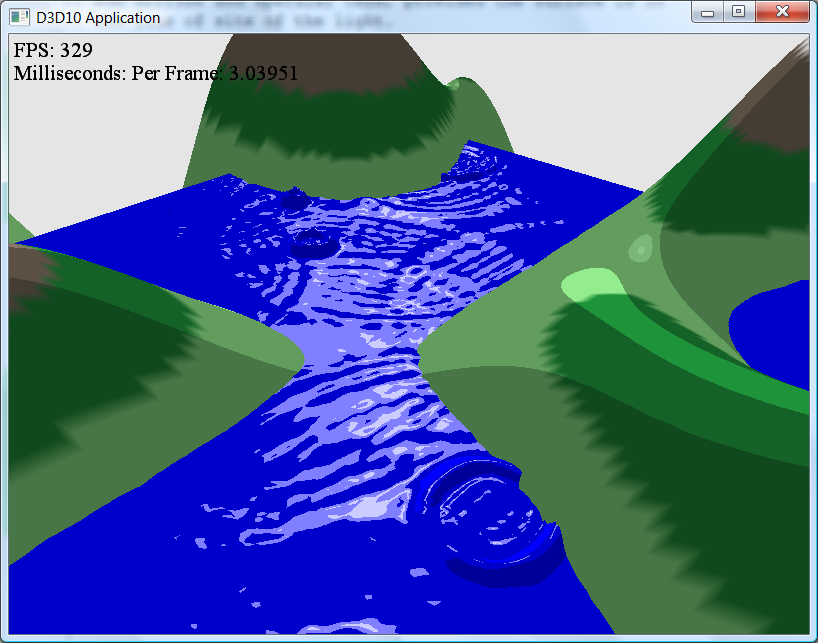Select the Milliseconds Per Frame readout

coord(155,73)
